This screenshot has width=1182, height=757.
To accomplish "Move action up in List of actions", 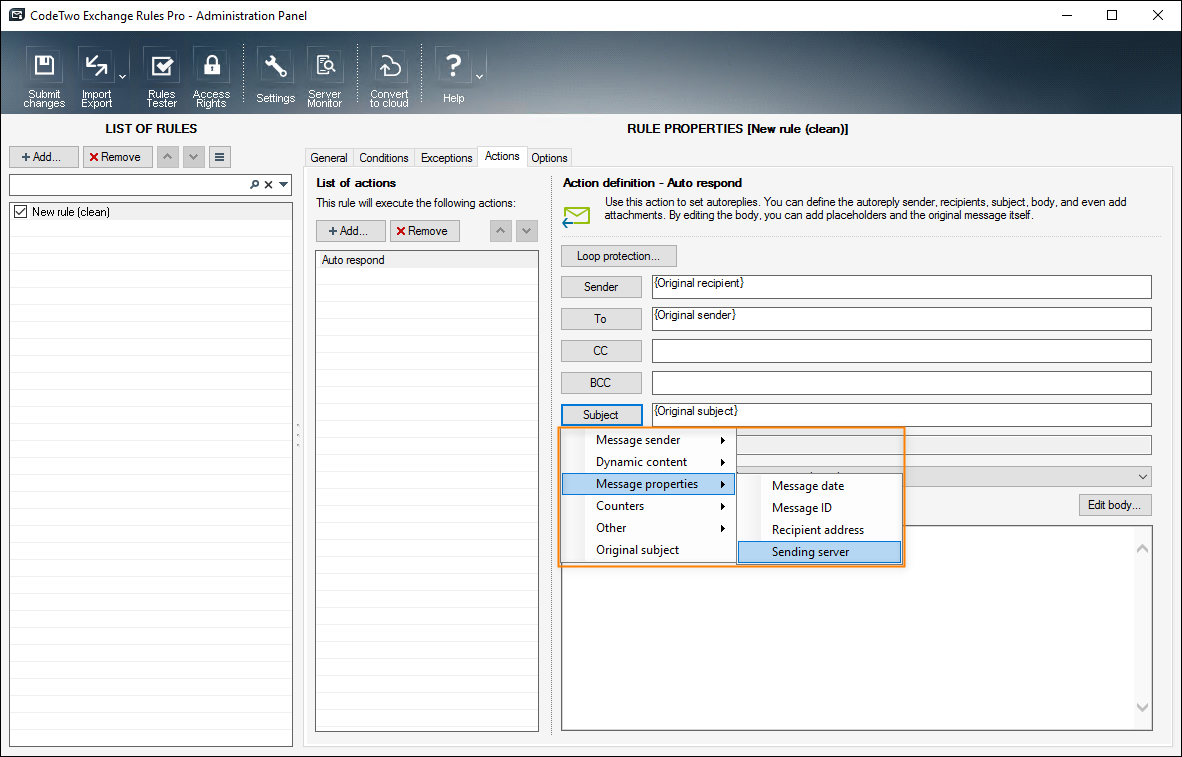I will 501,231.
